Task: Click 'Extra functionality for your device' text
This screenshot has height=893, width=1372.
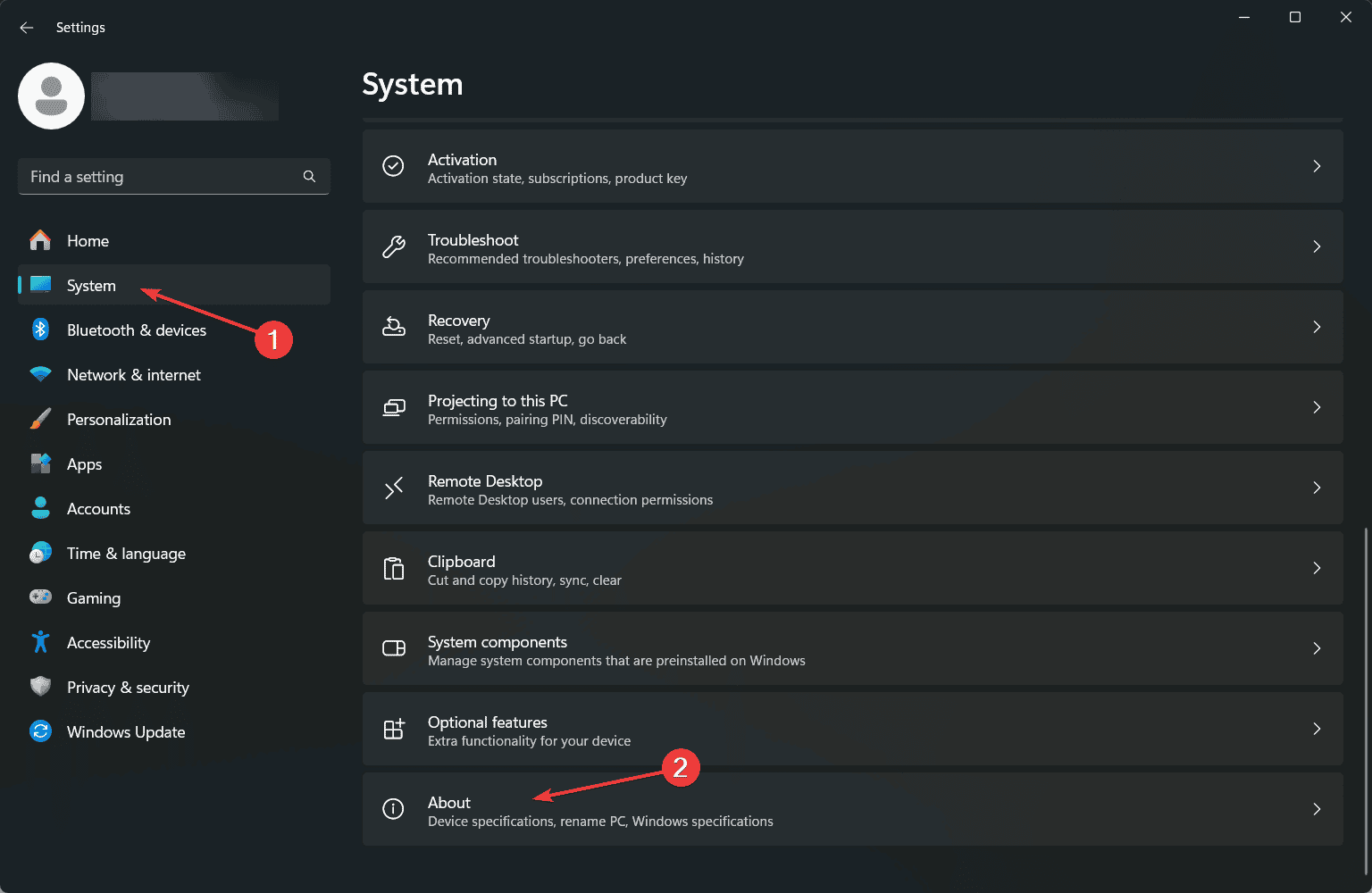Action: click(529, 741)
